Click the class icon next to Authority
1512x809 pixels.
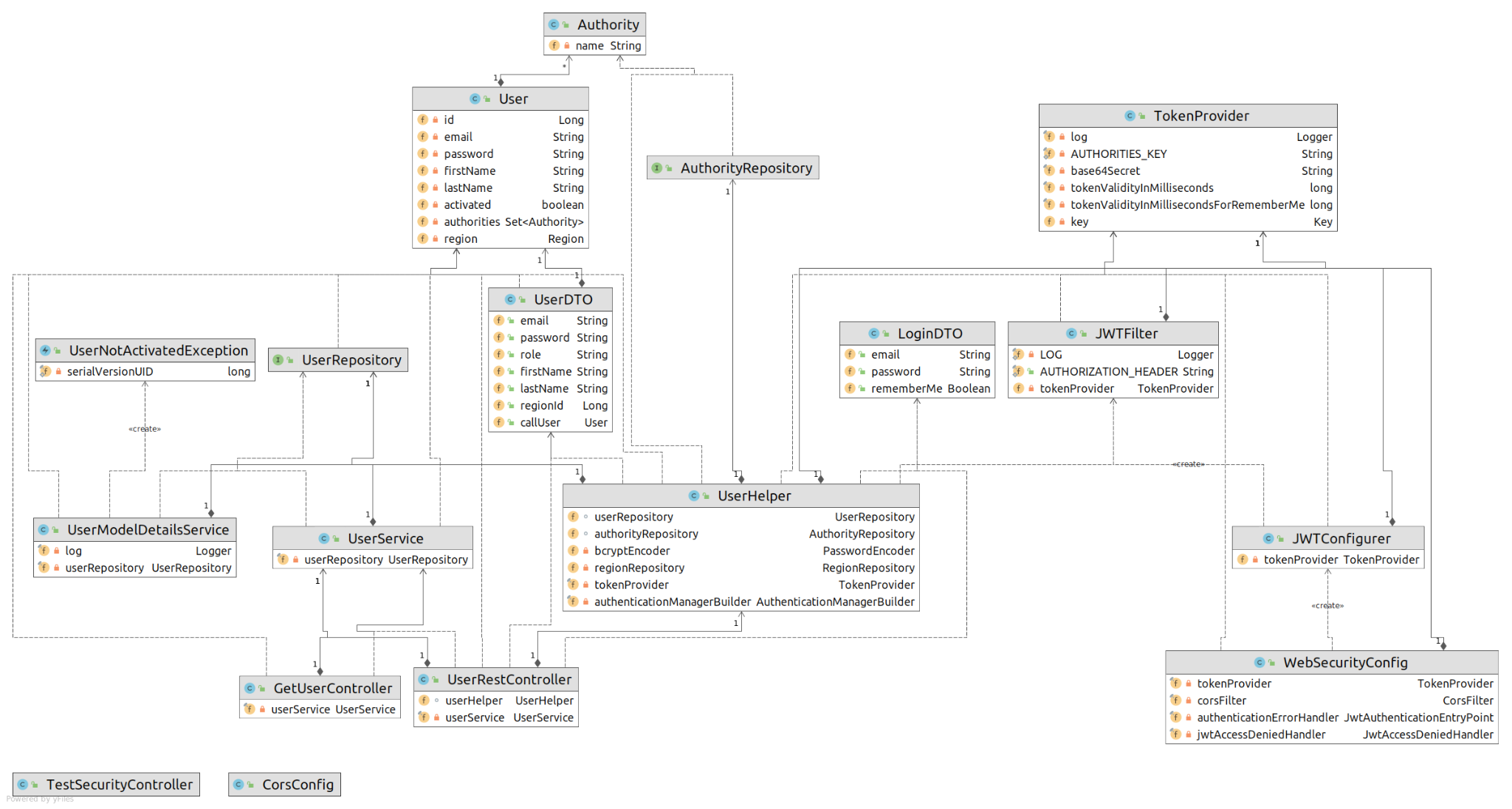click(554, 24)
